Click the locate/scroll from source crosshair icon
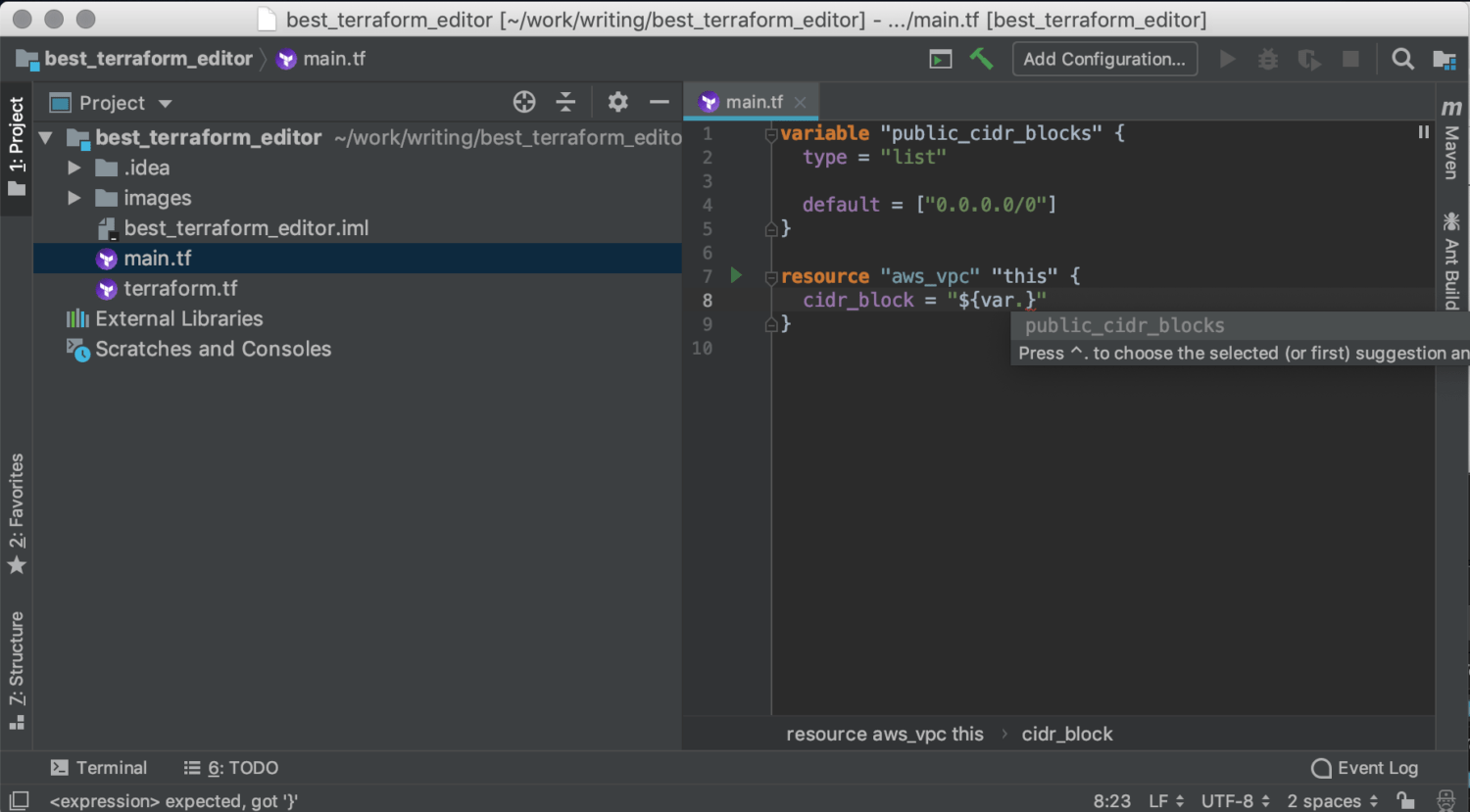This screenshot has height=812, width=1470. (524, 102)
